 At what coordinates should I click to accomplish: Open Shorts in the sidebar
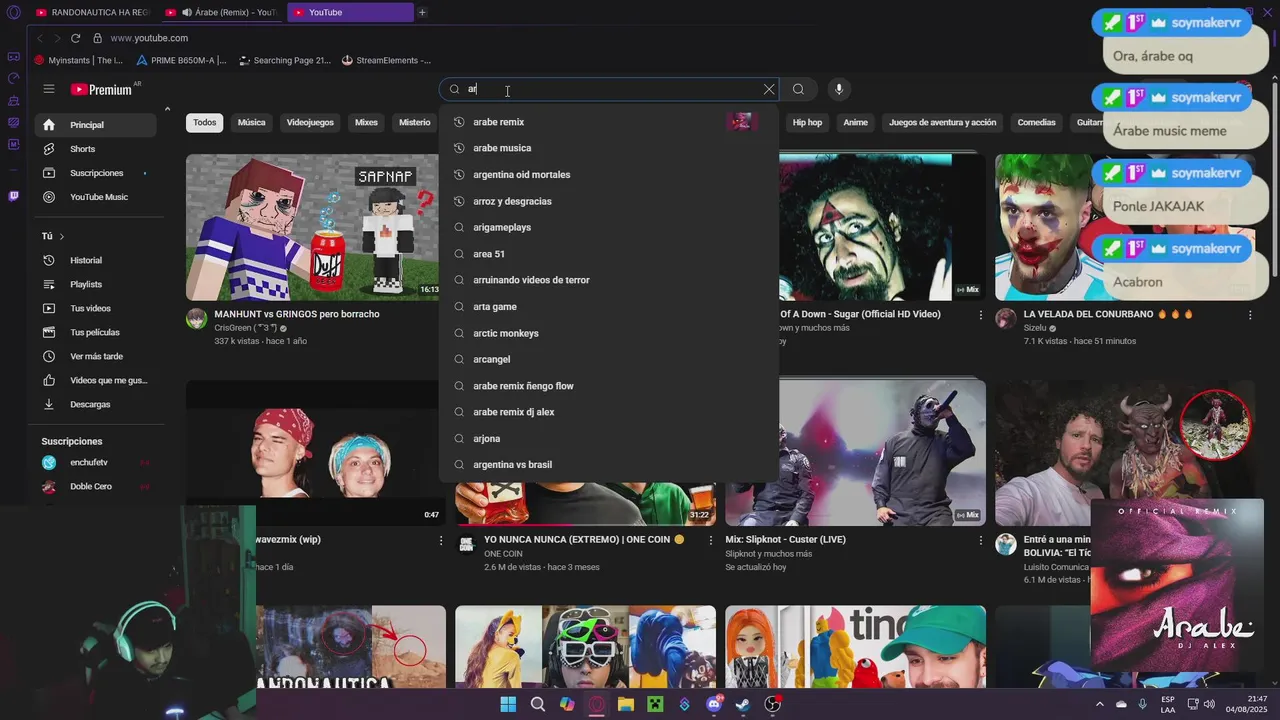click(x=95, y=149)
